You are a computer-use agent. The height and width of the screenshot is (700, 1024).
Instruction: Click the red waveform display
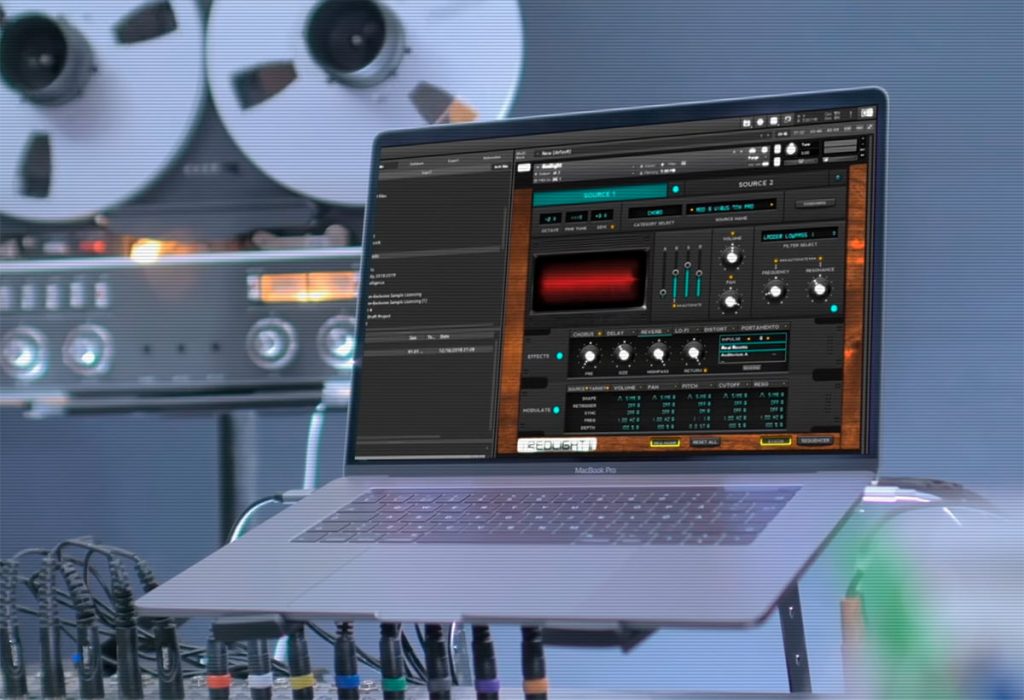coord(590,279)
